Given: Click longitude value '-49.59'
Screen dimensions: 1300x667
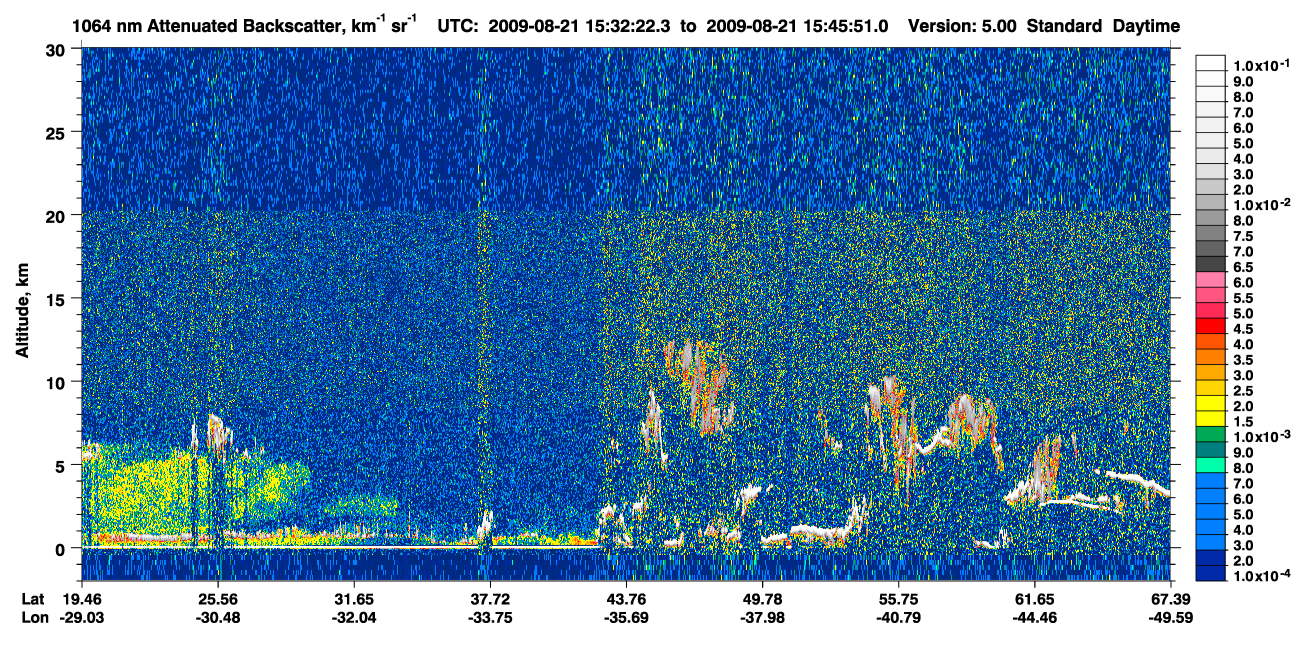Looking at the screenshot, I should coord(1171,617).
